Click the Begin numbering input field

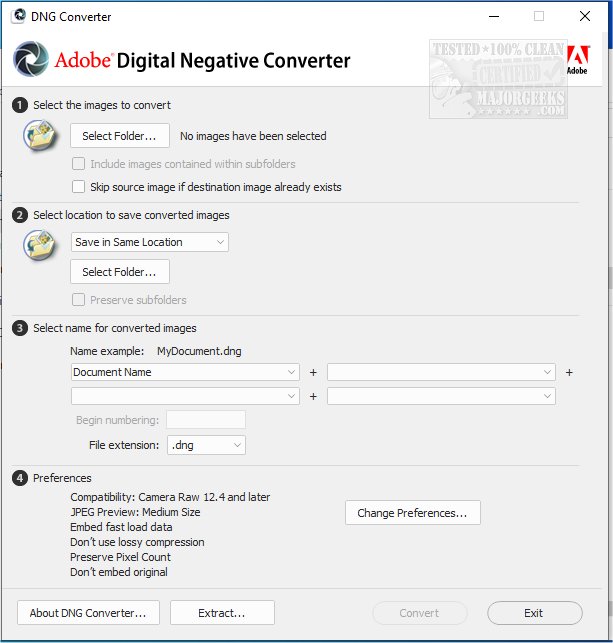click(205, 420)
